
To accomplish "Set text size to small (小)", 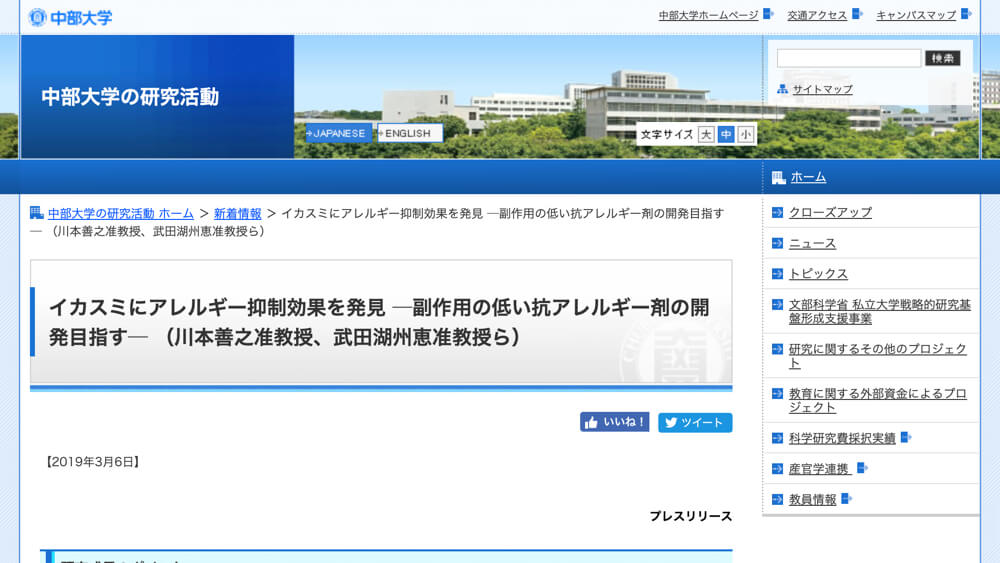I will (746, 134).
